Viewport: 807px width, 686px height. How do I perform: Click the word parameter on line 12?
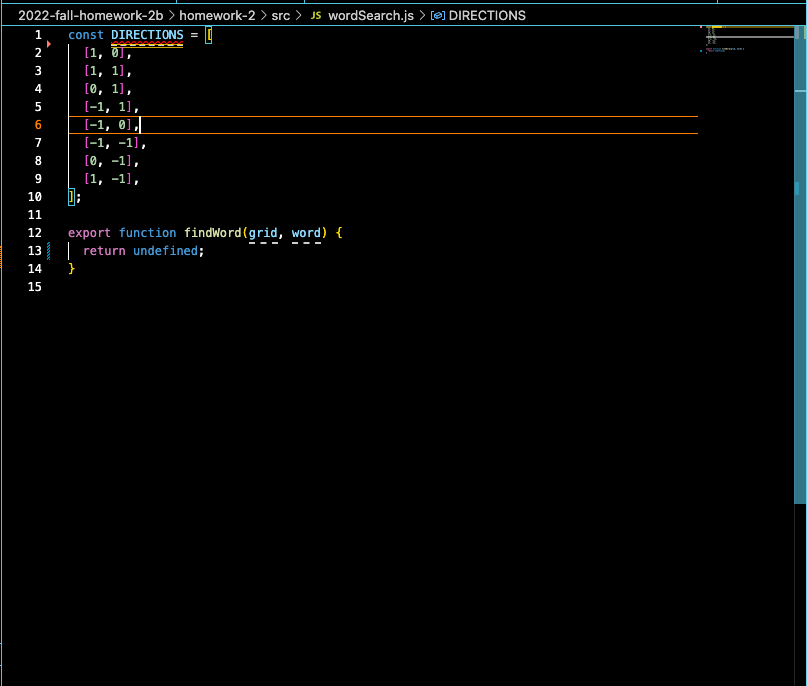306,233
